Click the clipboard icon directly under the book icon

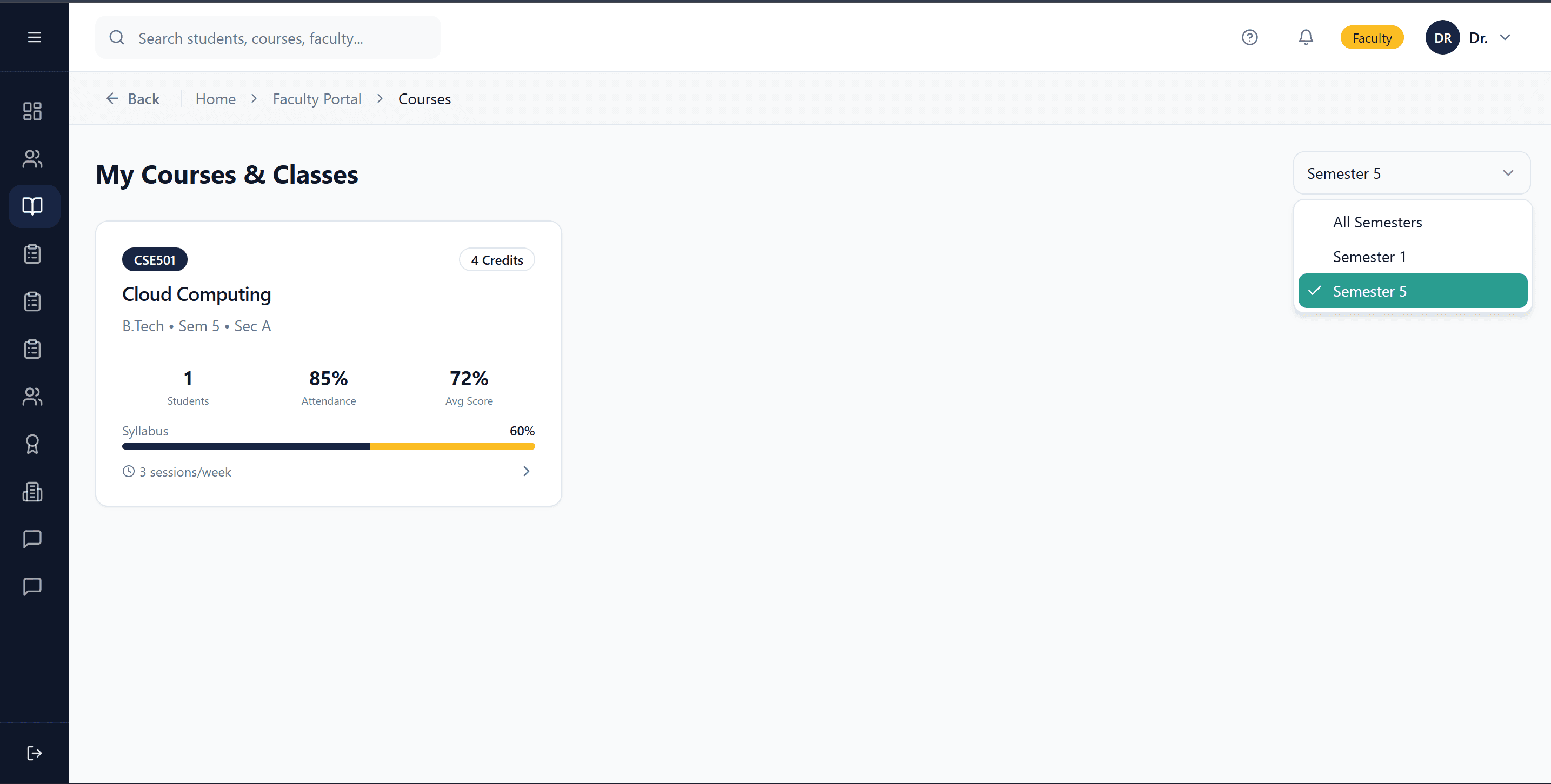coord(32,254)
